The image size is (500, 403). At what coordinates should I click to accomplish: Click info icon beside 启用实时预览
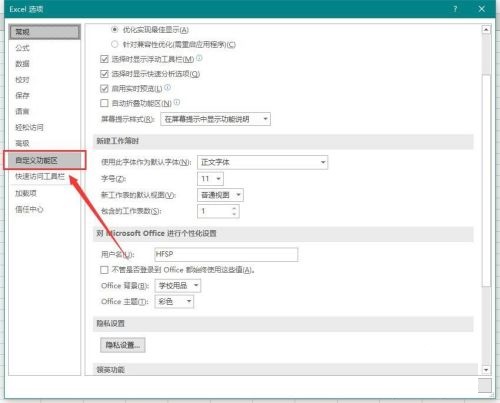coord(168,87)
